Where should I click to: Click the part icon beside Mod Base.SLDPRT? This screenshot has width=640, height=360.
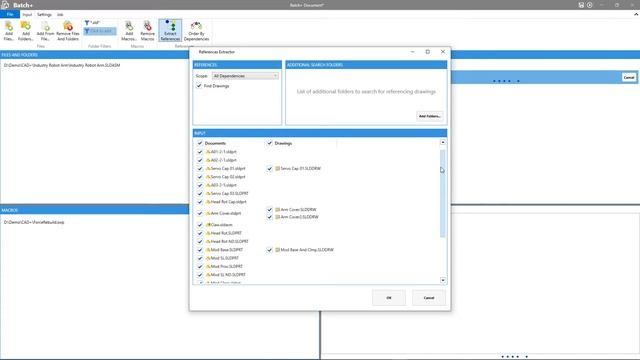click(x=208, y=250)
